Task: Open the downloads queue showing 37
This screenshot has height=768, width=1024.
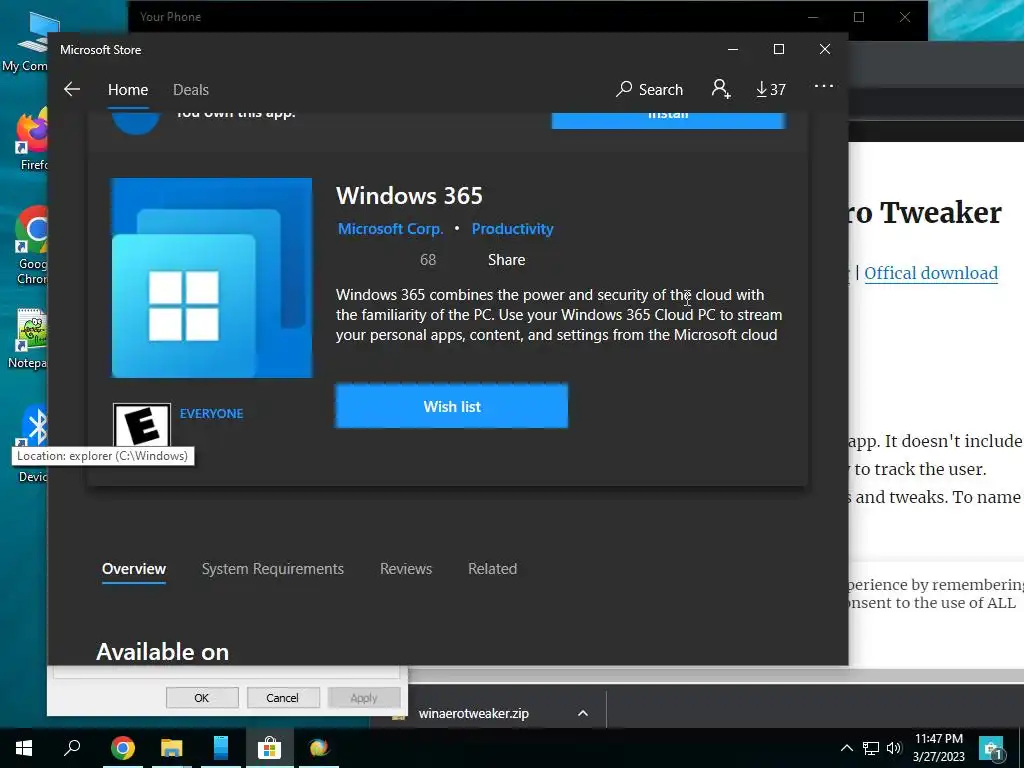Action: [x=771, y=89]
